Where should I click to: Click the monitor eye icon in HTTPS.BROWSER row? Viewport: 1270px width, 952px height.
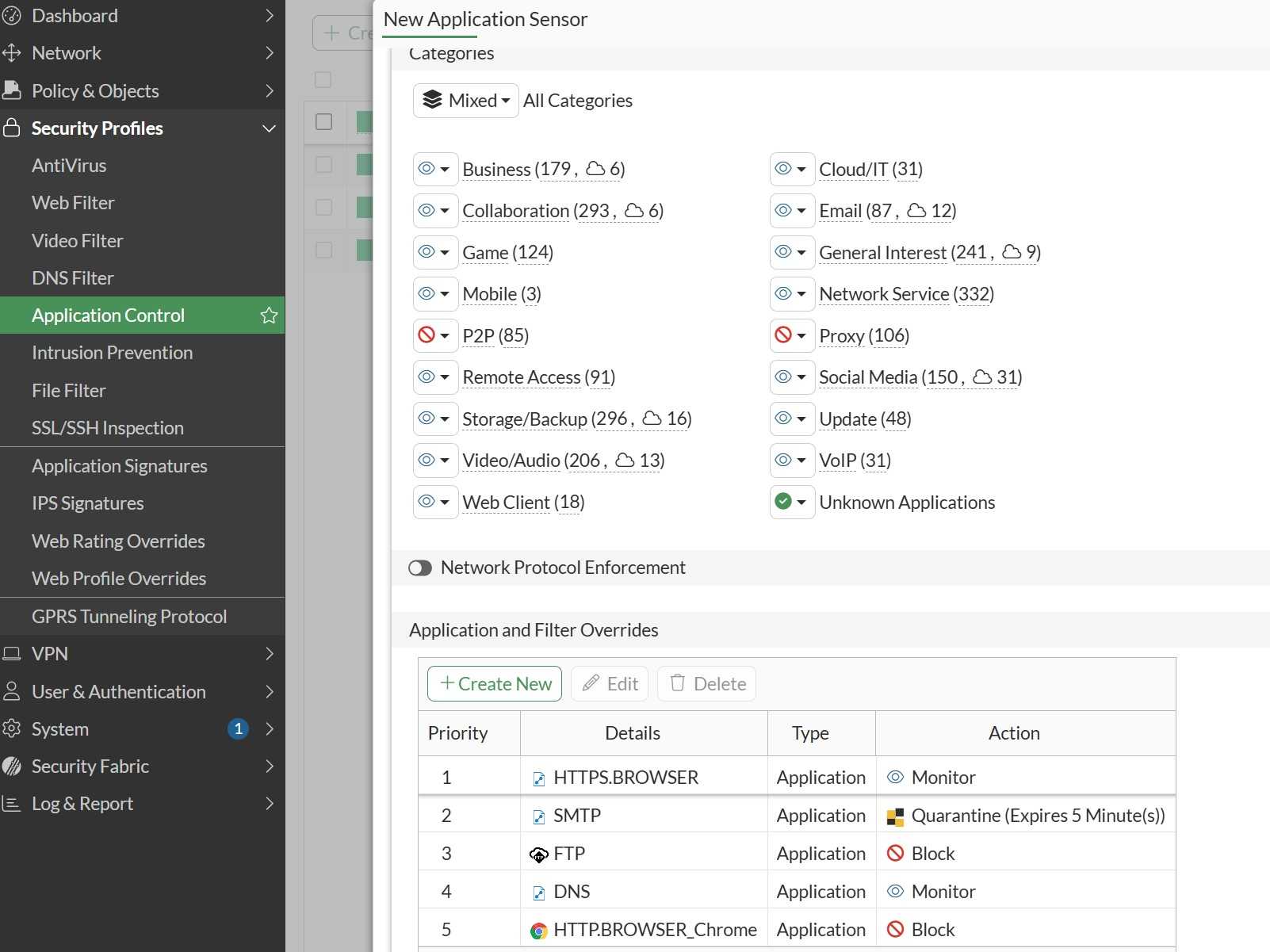pyautogui.click(x=895, y=778)
